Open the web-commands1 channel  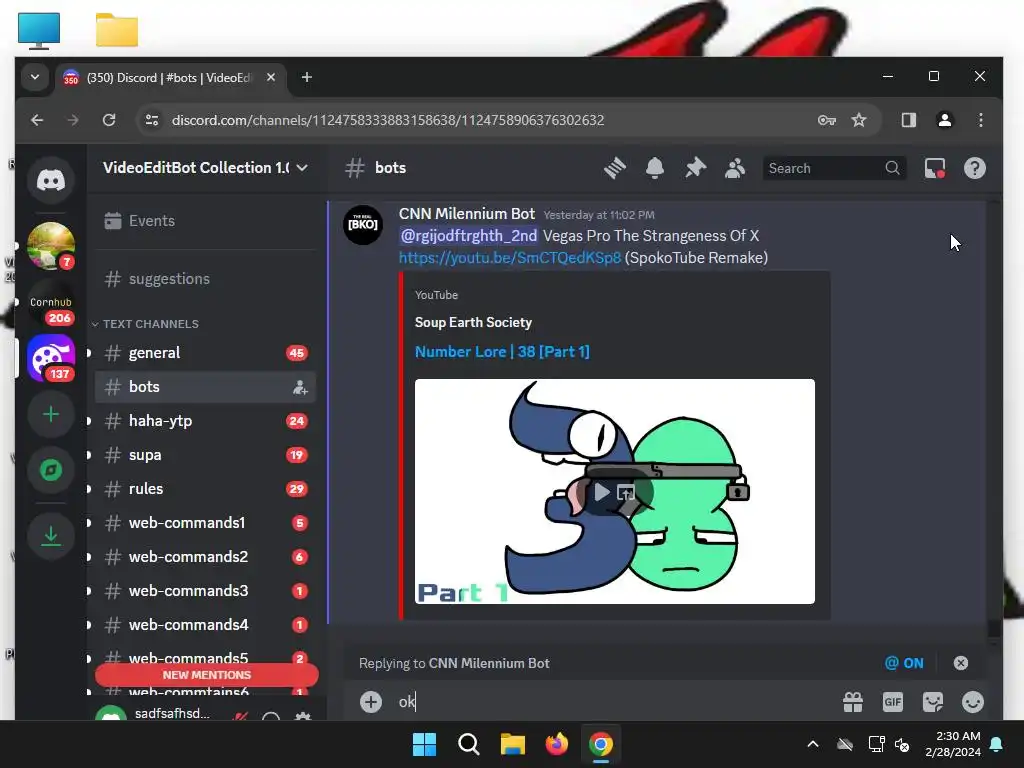(204, 523)
